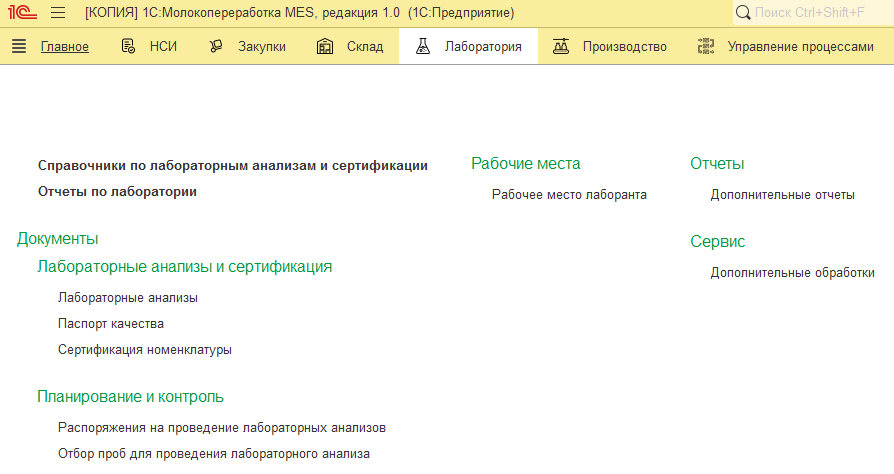Open Распоряжения на проведение лабораторных анализов
This screenshot has height=474, width=894.
[222, 428]
